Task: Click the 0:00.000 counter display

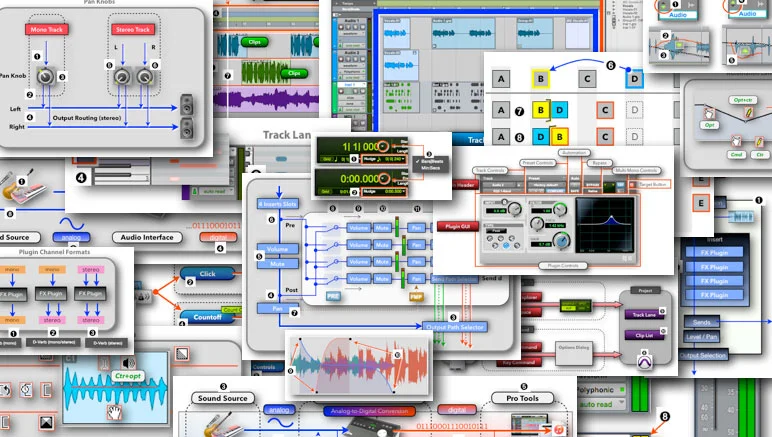Action: pos(359,179)
